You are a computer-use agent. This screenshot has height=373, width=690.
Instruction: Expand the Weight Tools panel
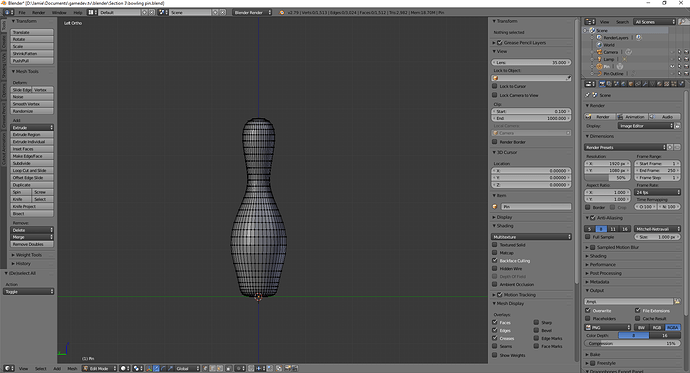29,255
